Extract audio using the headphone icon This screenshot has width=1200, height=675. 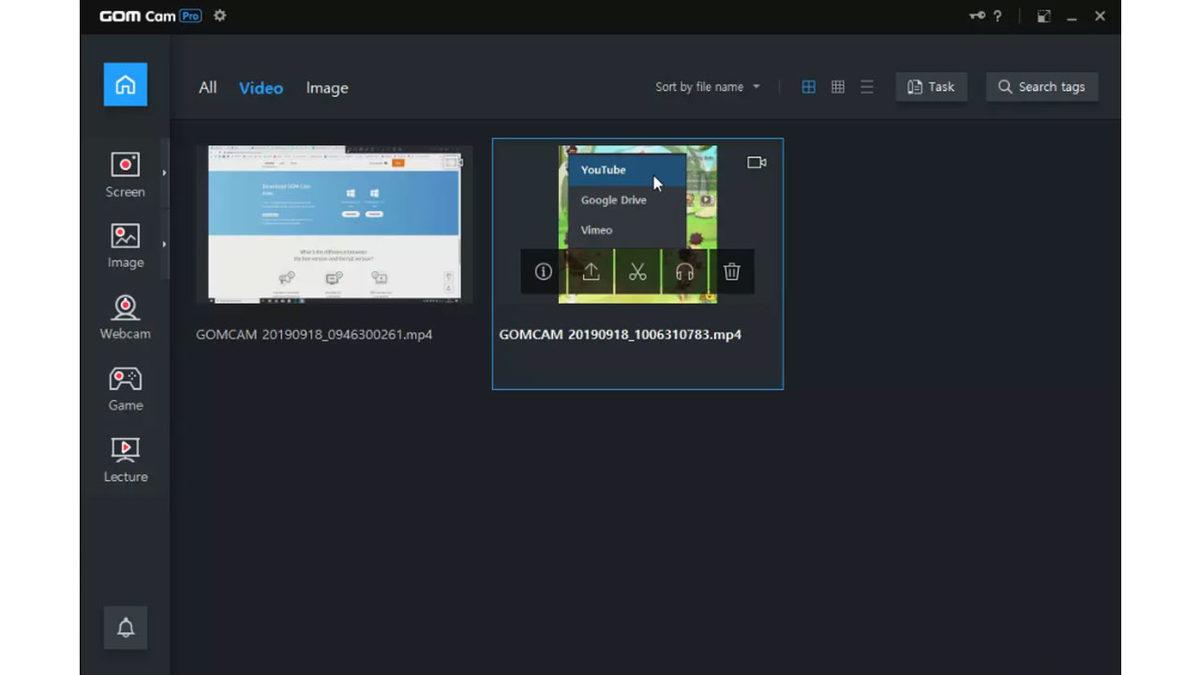(x=685, y=271)
